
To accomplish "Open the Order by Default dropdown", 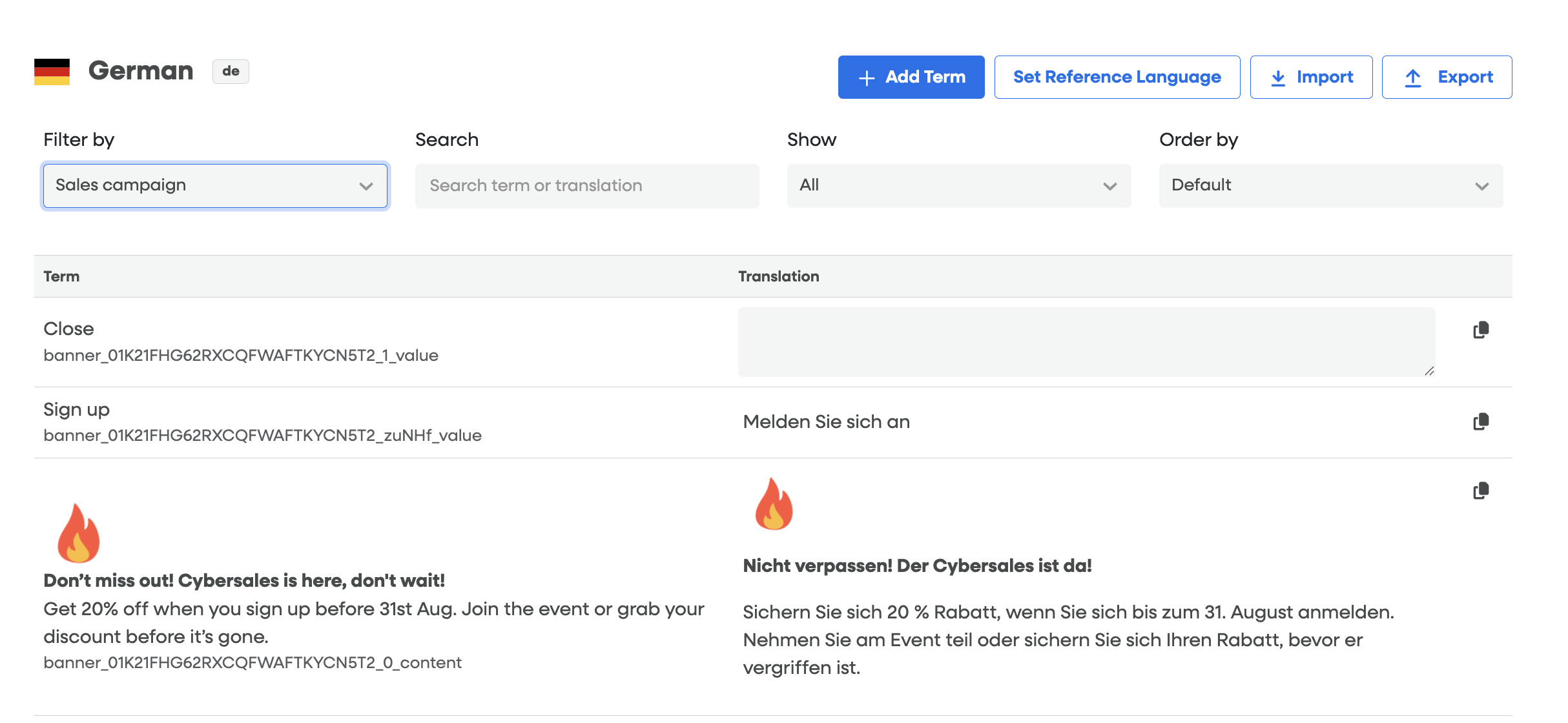I will tap(1330, 186).
